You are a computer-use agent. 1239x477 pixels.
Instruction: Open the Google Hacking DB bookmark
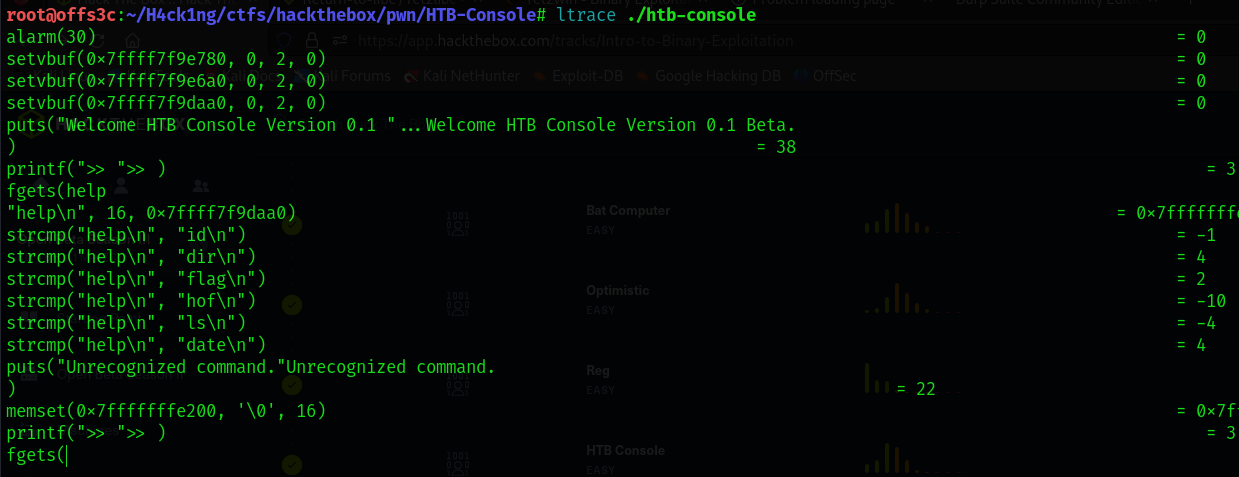click(x=708, y=75)
